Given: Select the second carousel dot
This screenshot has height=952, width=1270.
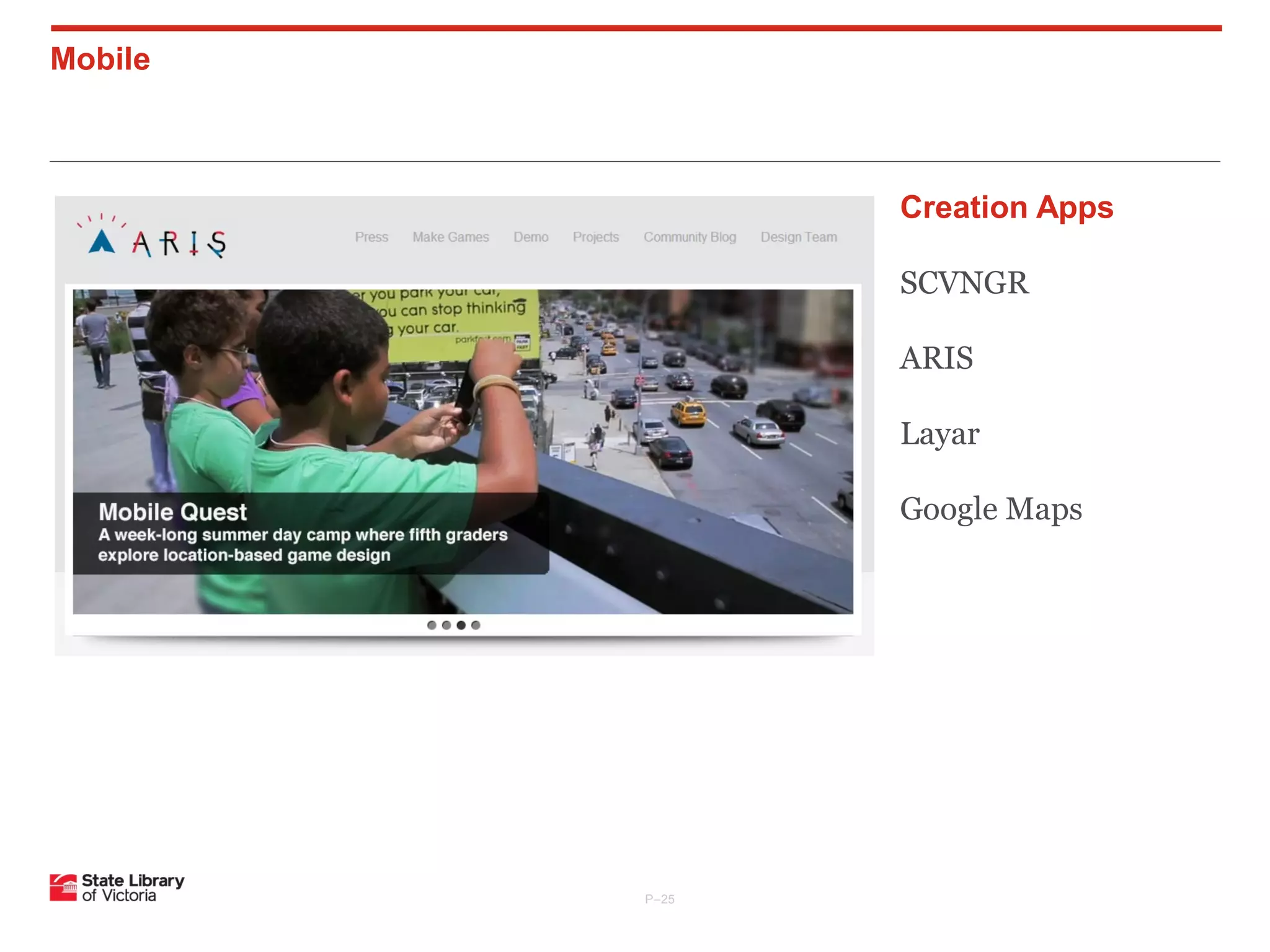Looking at the screenshot, I should coord(446,625).
